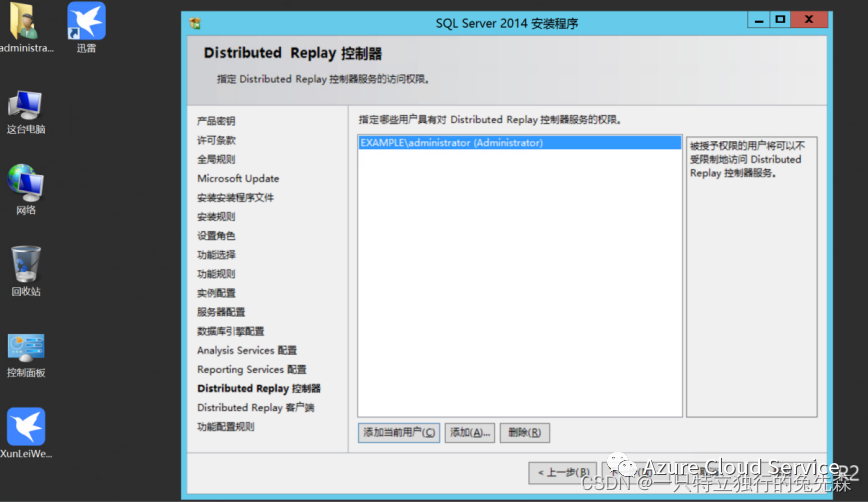This screenshot has width=868, height=502.
Task: Launch the XunLeiWe... desktop icon
Action: pyautogui.click(x=25, y=433)
